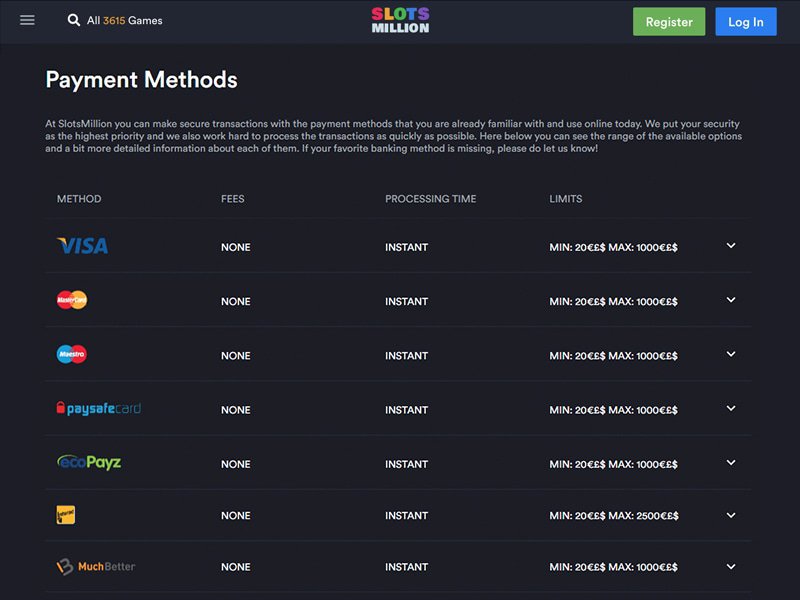Image resolution: width=800 pixels, height=600 pixels.
Task: Expand the paysafecard payment row
Action: pyautogui.click(x=731, y=408)
